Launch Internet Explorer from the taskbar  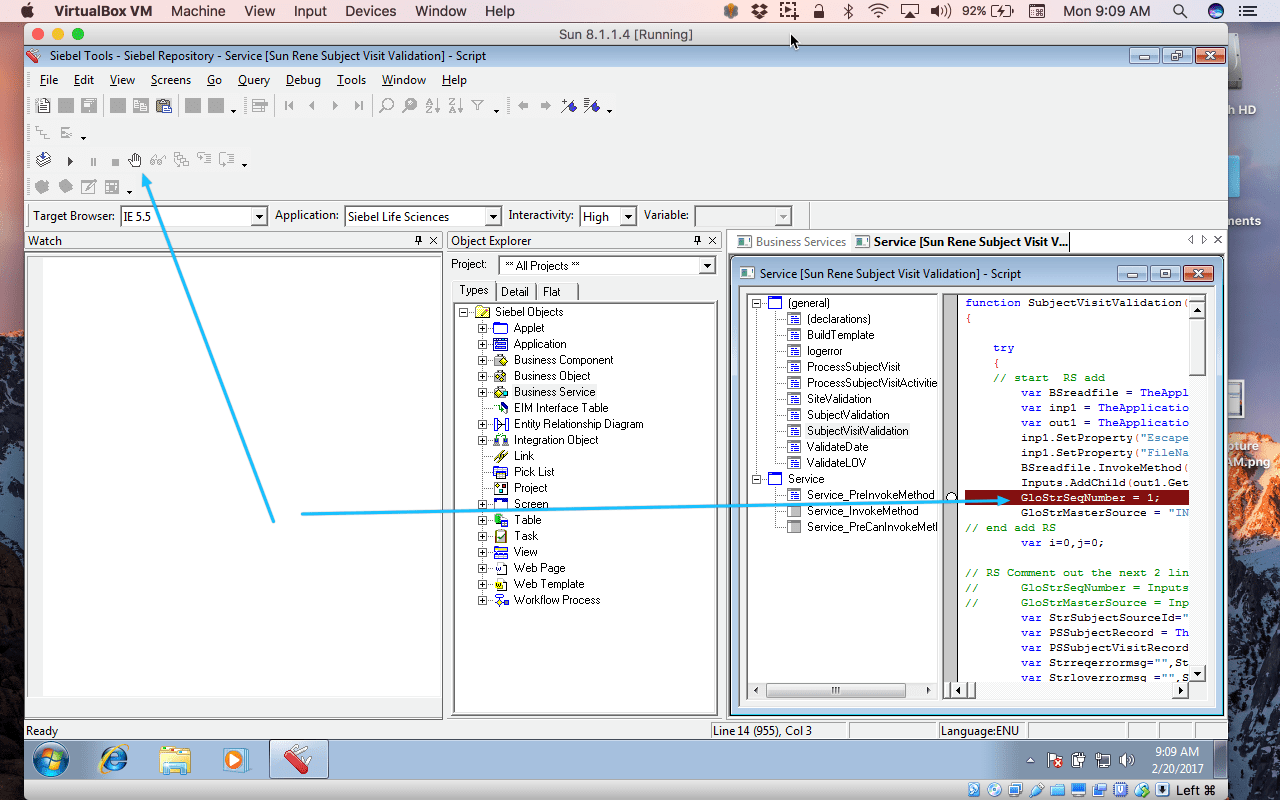[x=113, y=759]
